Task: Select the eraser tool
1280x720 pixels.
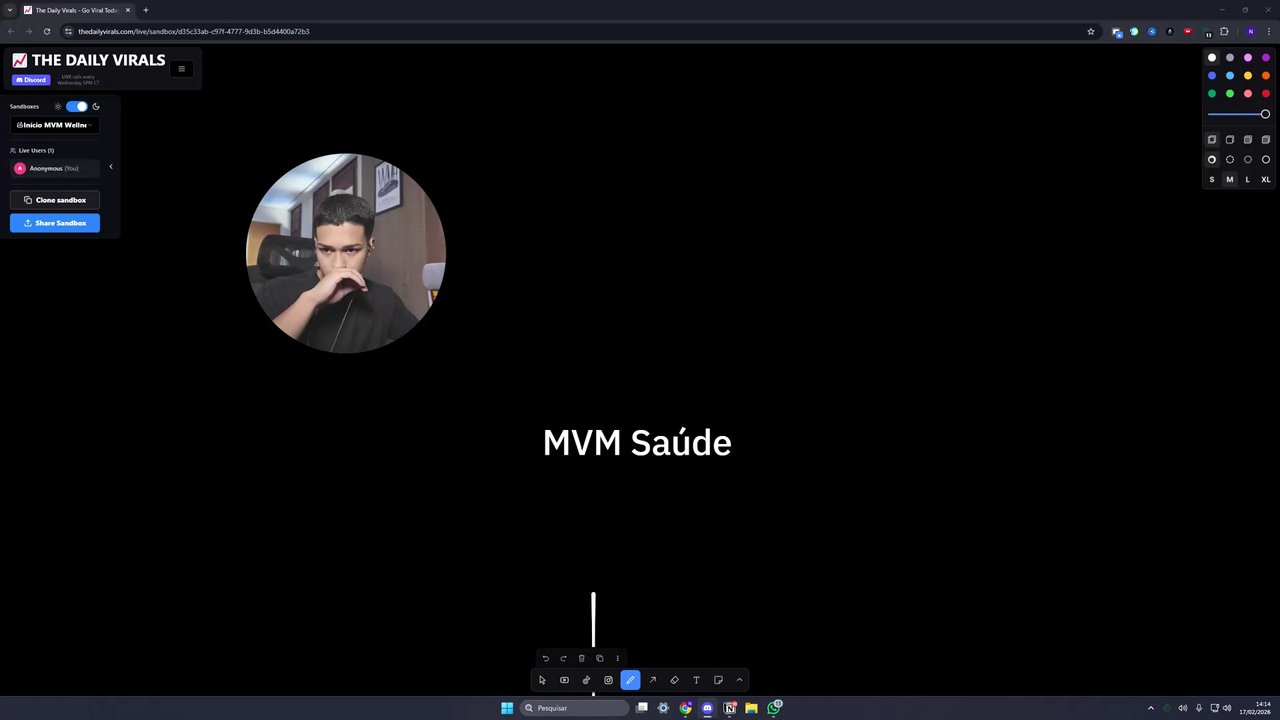Action: (674, 680)
